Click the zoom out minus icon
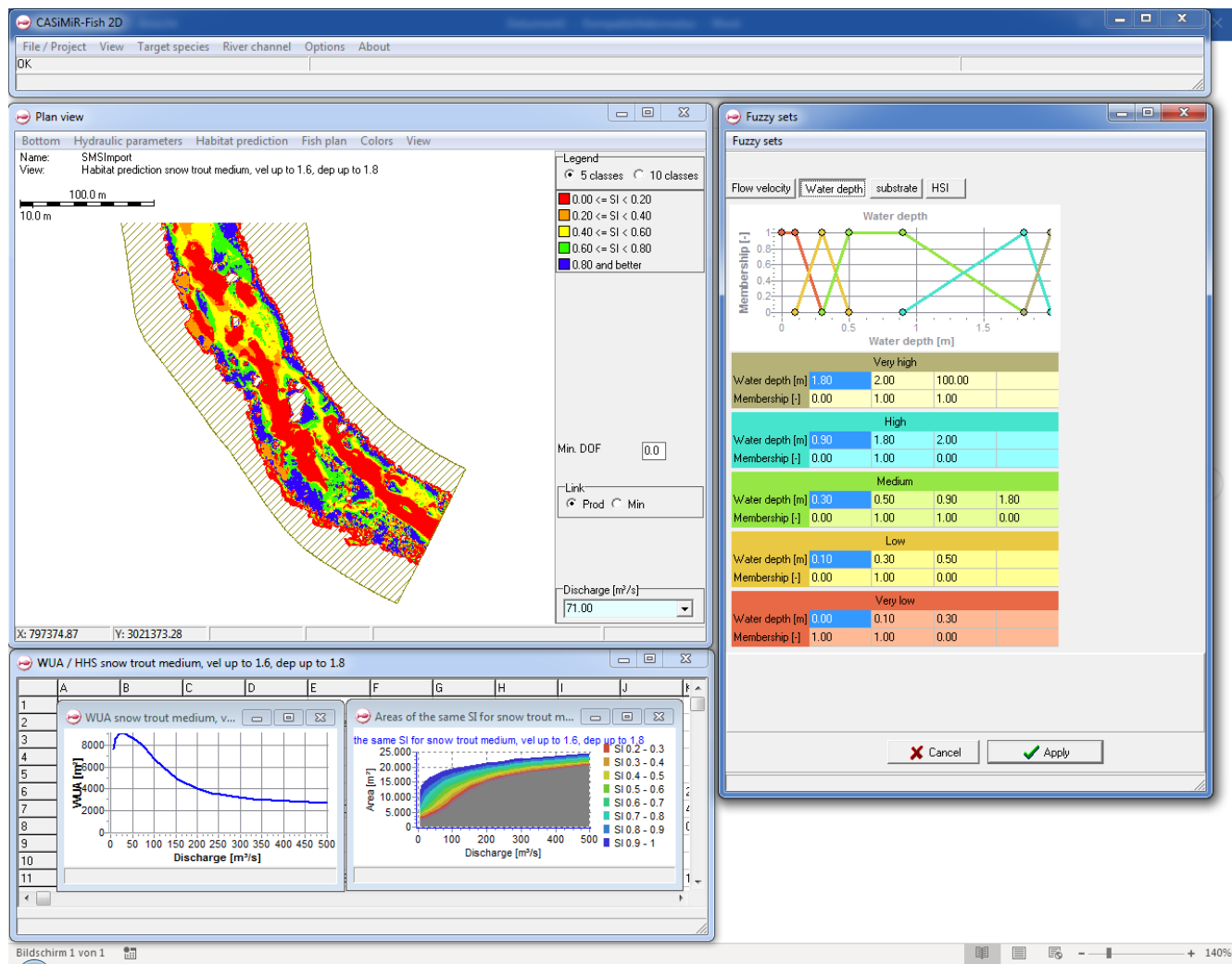 tap(1081, 953)
